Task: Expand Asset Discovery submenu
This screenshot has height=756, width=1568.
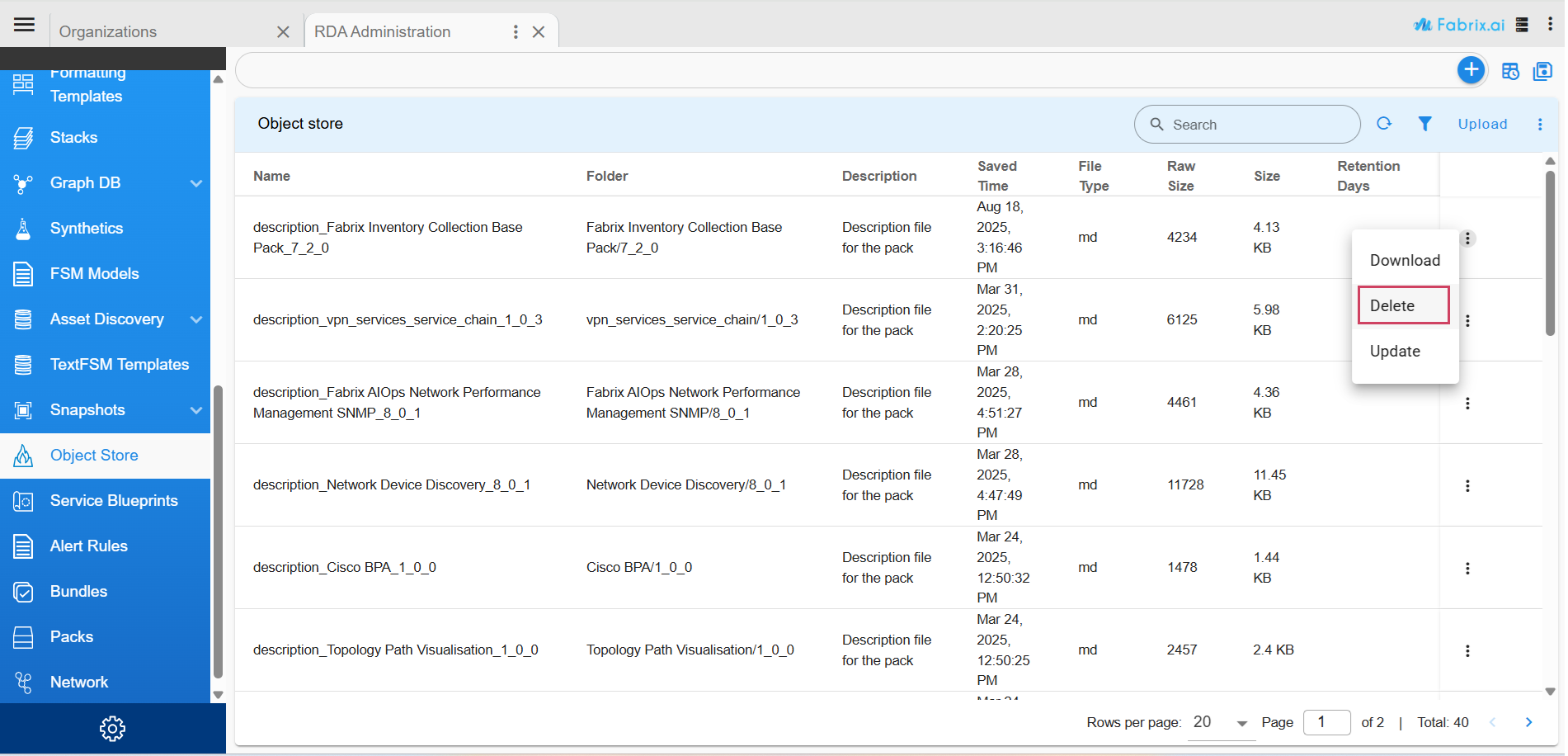Action: 195,319
